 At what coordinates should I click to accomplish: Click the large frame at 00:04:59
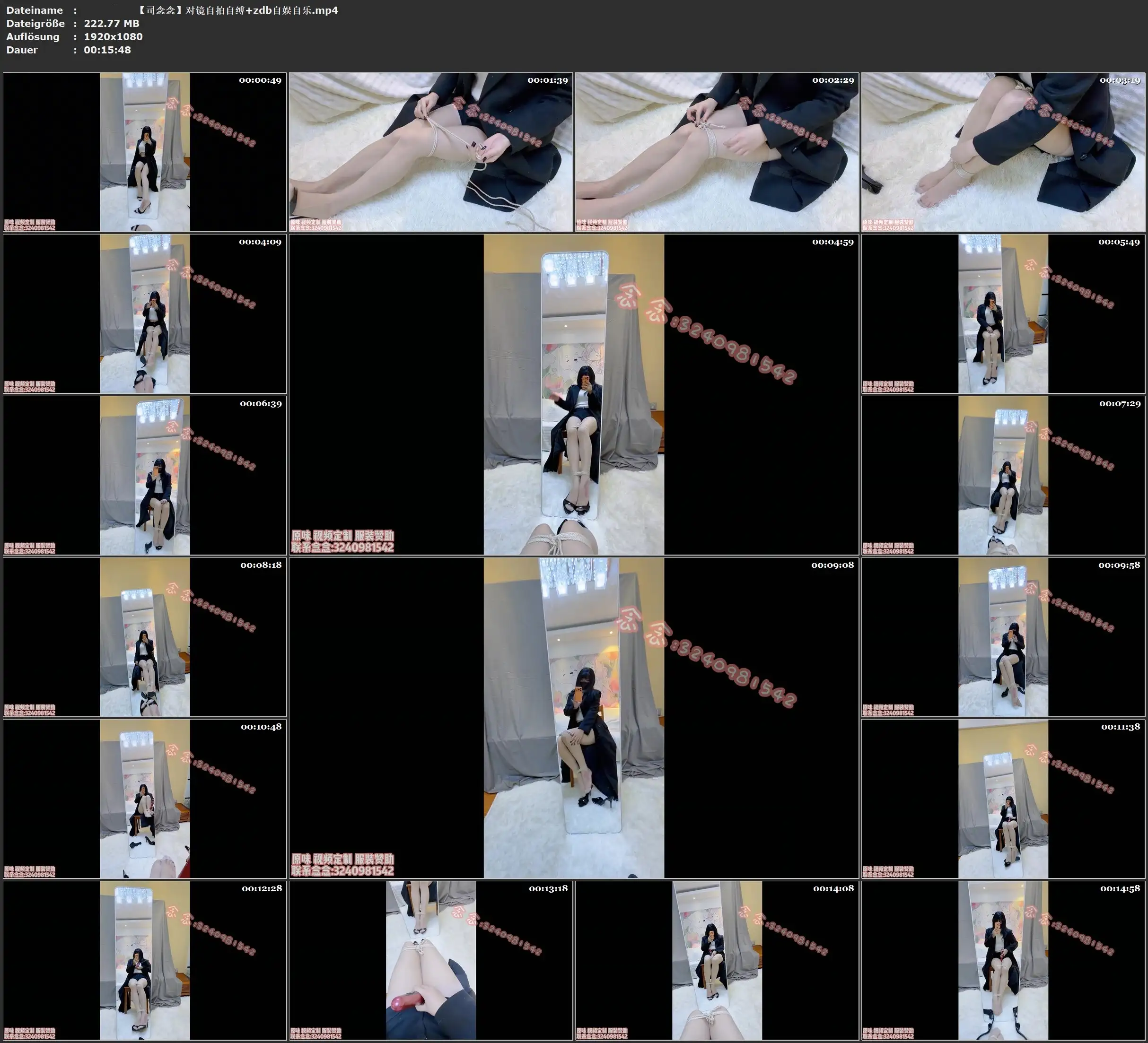[573, 394]
